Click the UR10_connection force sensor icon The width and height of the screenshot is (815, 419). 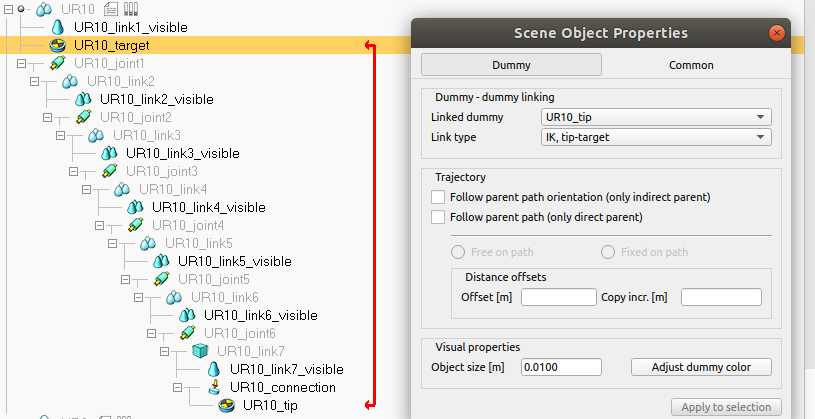pyautogui.click(x=213, y=387)
